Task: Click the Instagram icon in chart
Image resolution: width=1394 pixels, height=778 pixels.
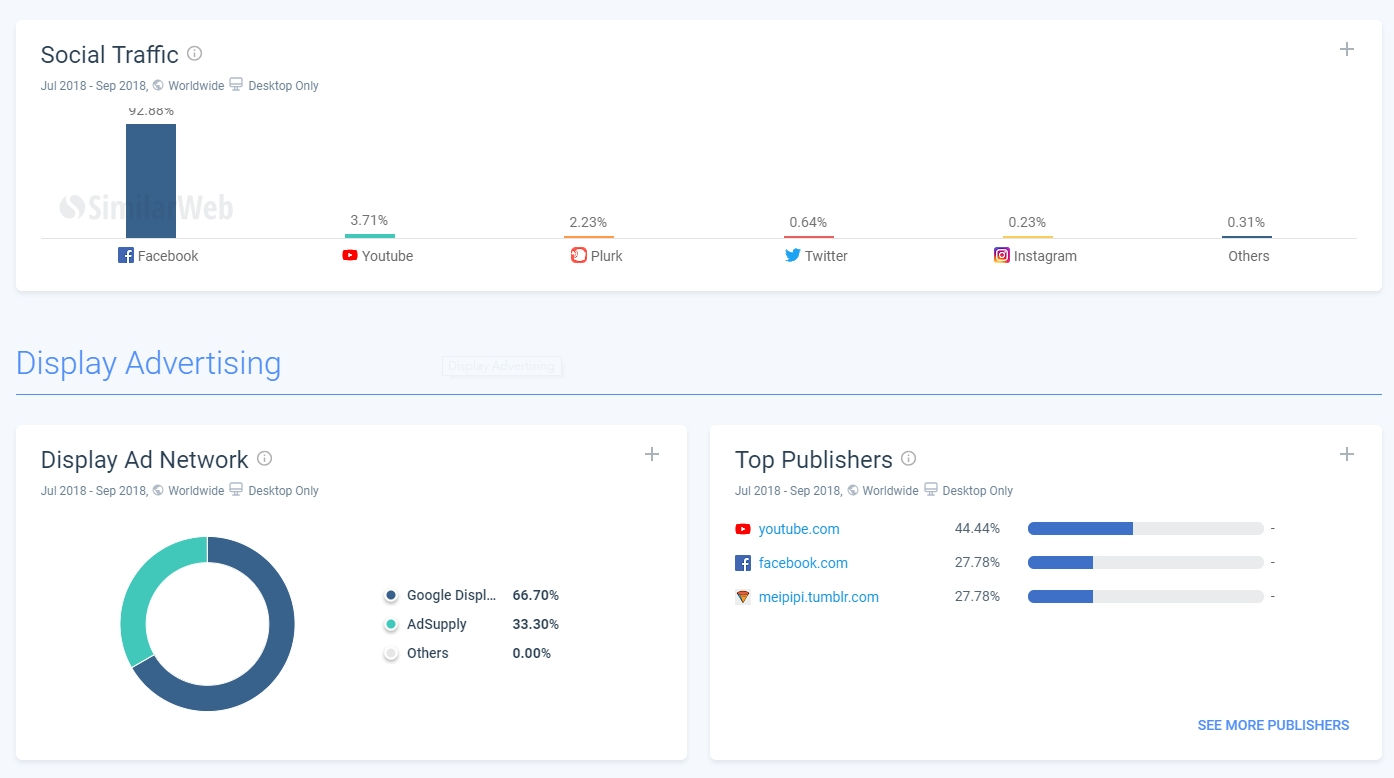Action: click(x=1002, y=255)
